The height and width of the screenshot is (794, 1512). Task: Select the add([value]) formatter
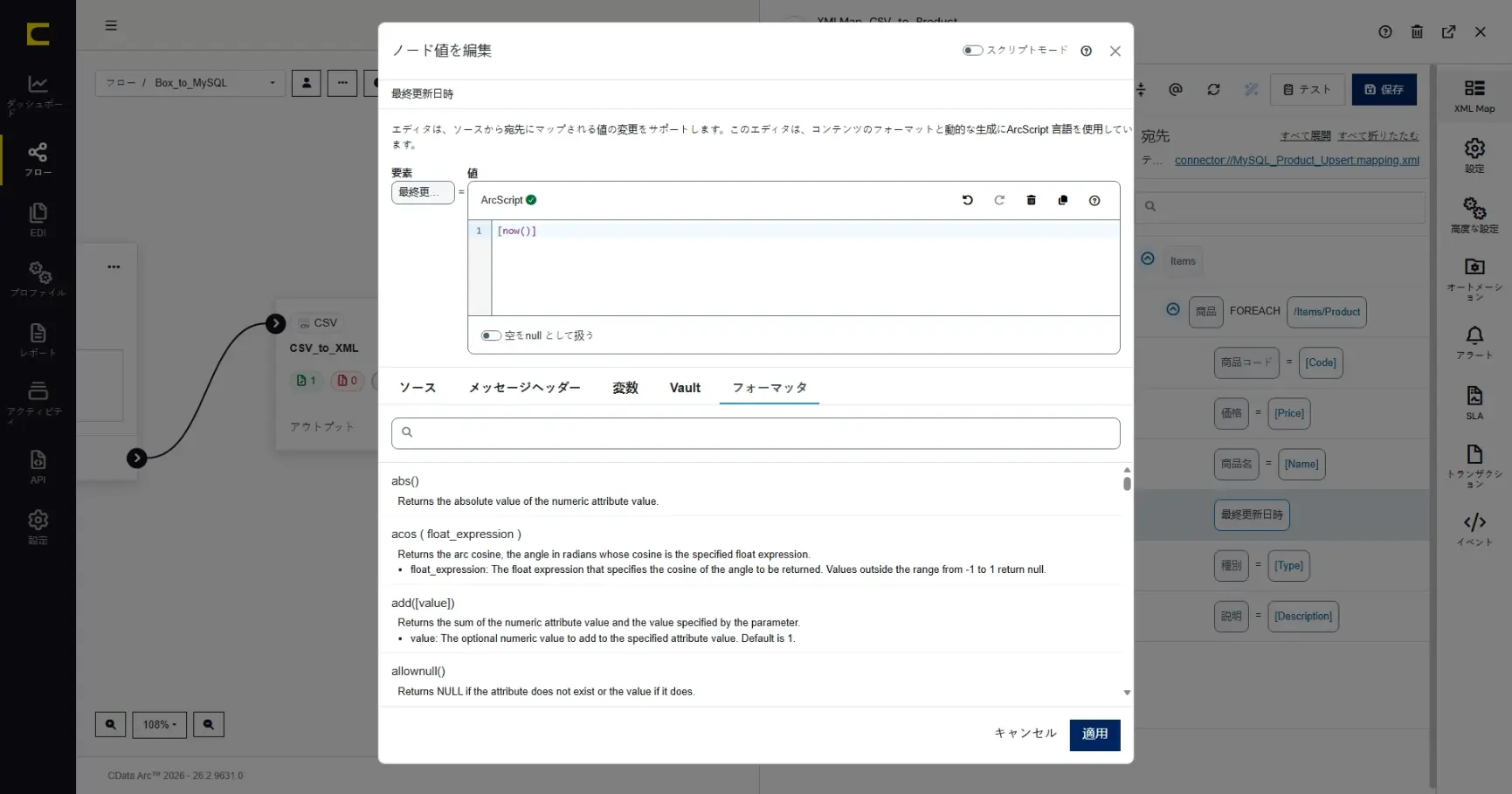tap(423, 604)
